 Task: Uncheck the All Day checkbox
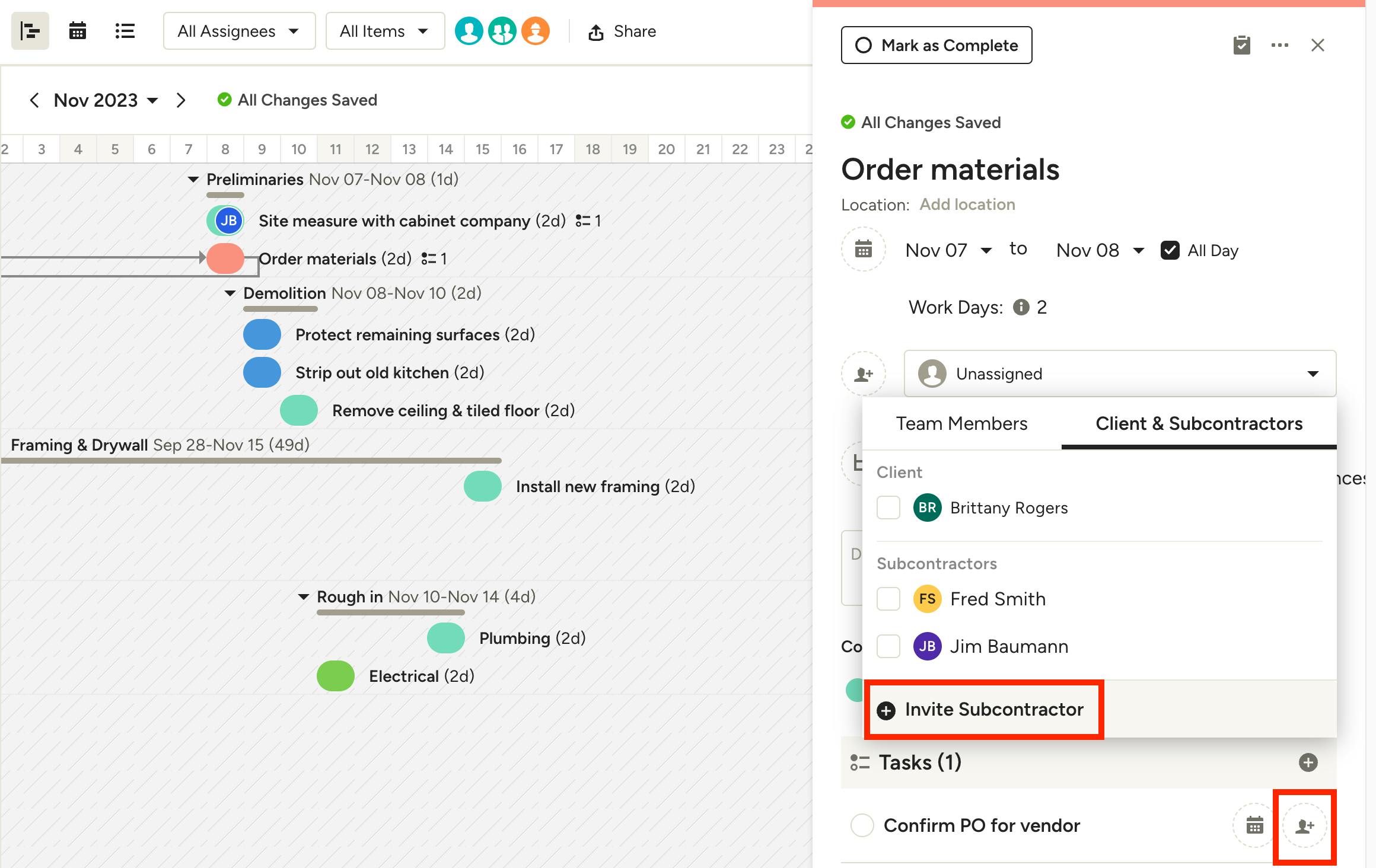1170,250
